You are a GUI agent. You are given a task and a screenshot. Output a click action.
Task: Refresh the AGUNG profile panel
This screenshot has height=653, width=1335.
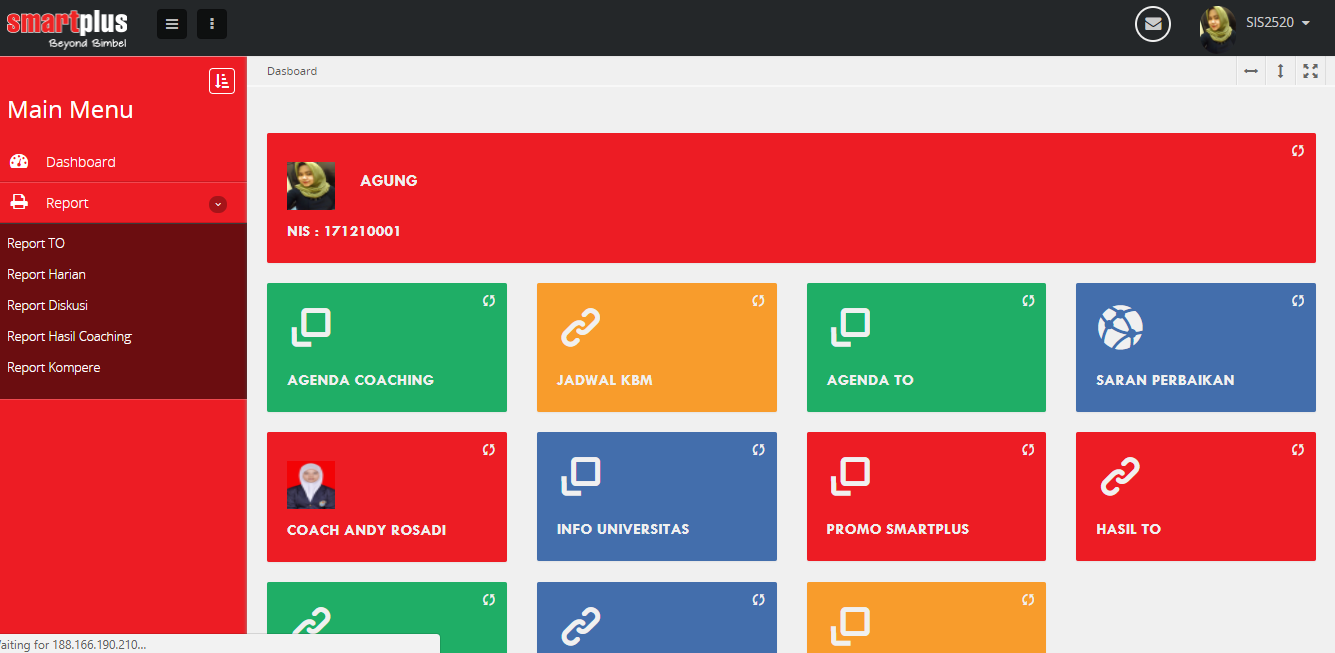[1297, 151]
